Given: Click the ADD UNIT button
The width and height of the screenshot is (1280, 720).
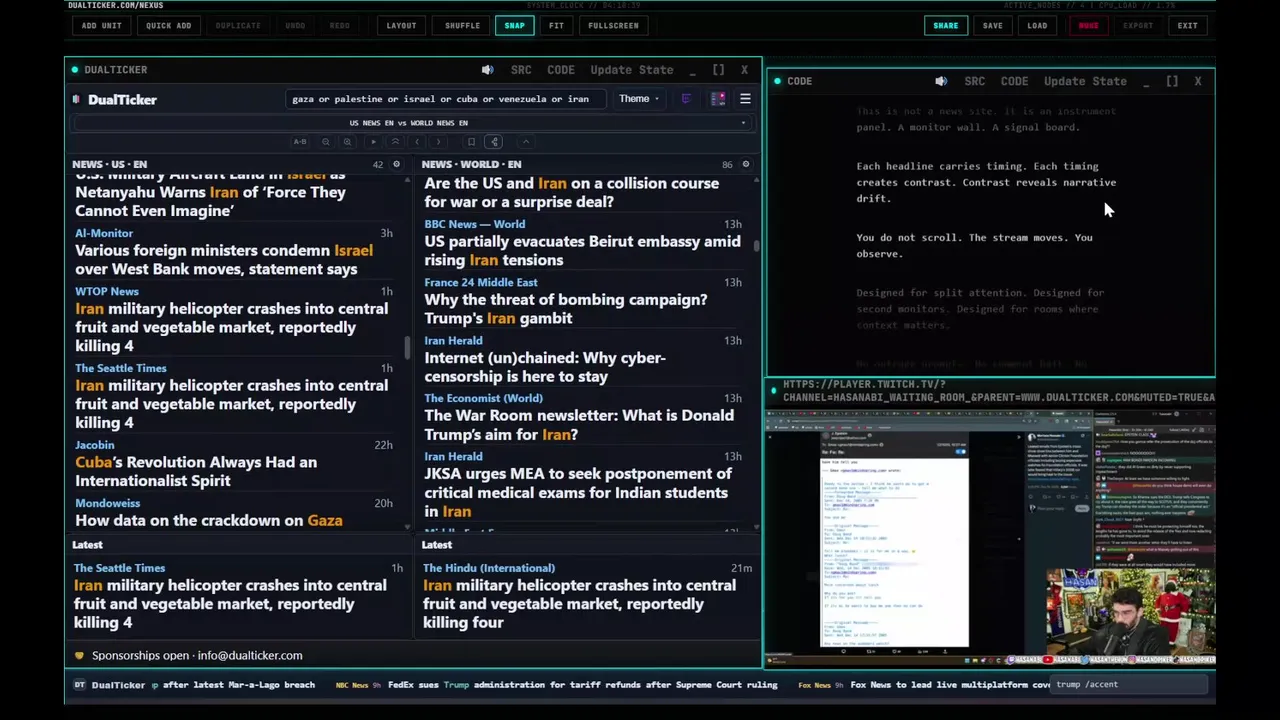Looking at the screenshot, I should point(102,25).
